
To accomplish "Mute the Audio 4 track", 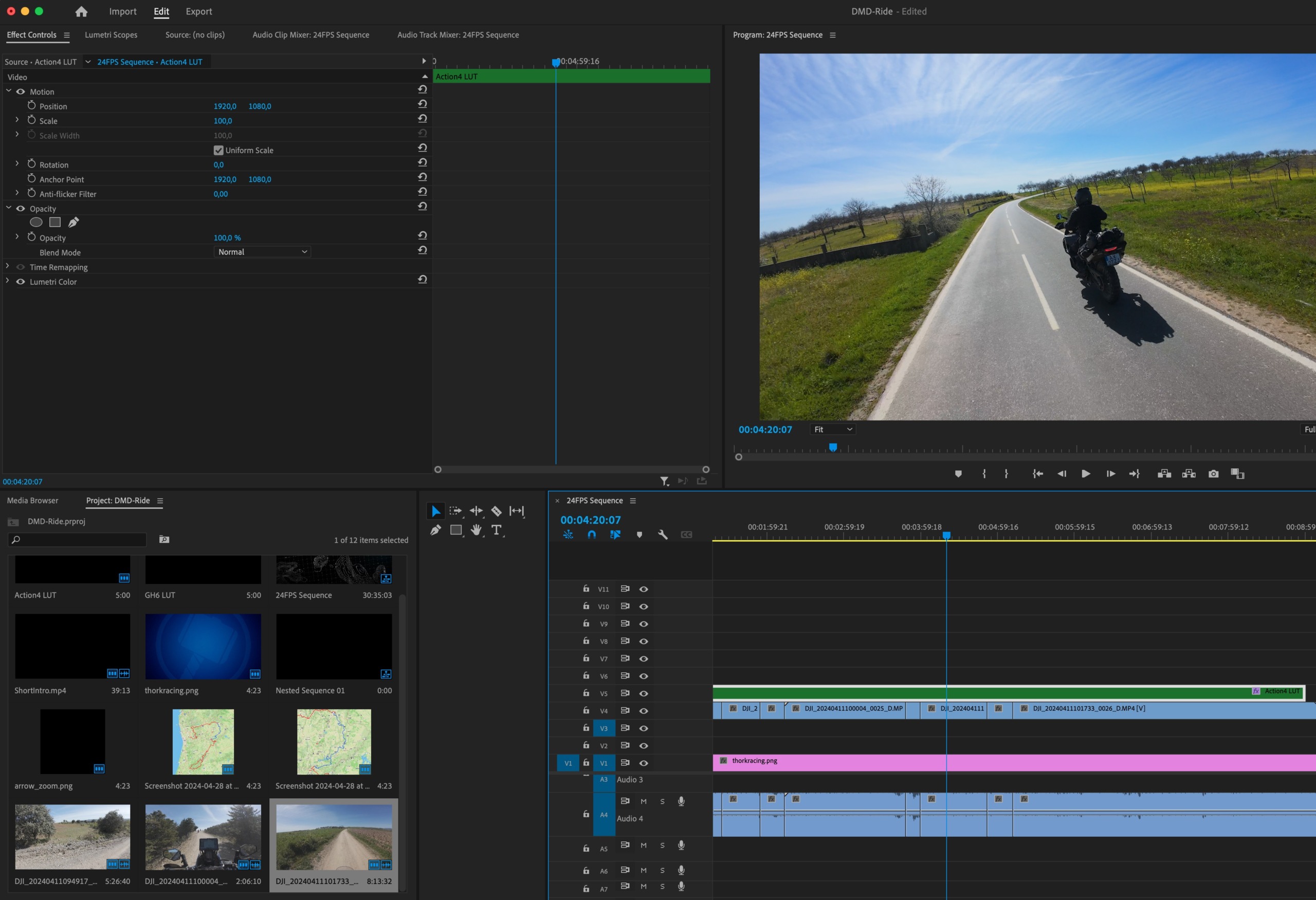I will coord(643,801).
